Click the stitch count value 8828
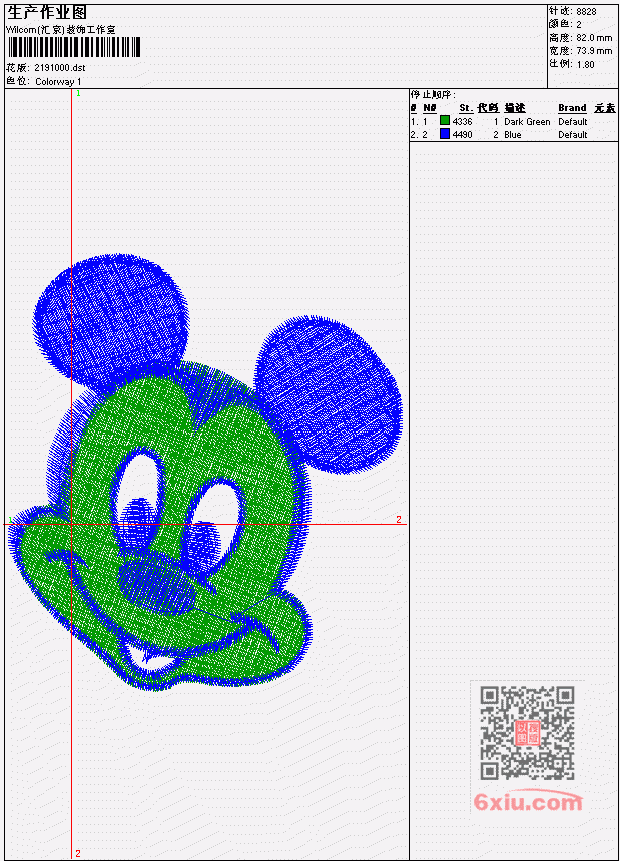Screen dimensions: 620x861 pos(587,11)
